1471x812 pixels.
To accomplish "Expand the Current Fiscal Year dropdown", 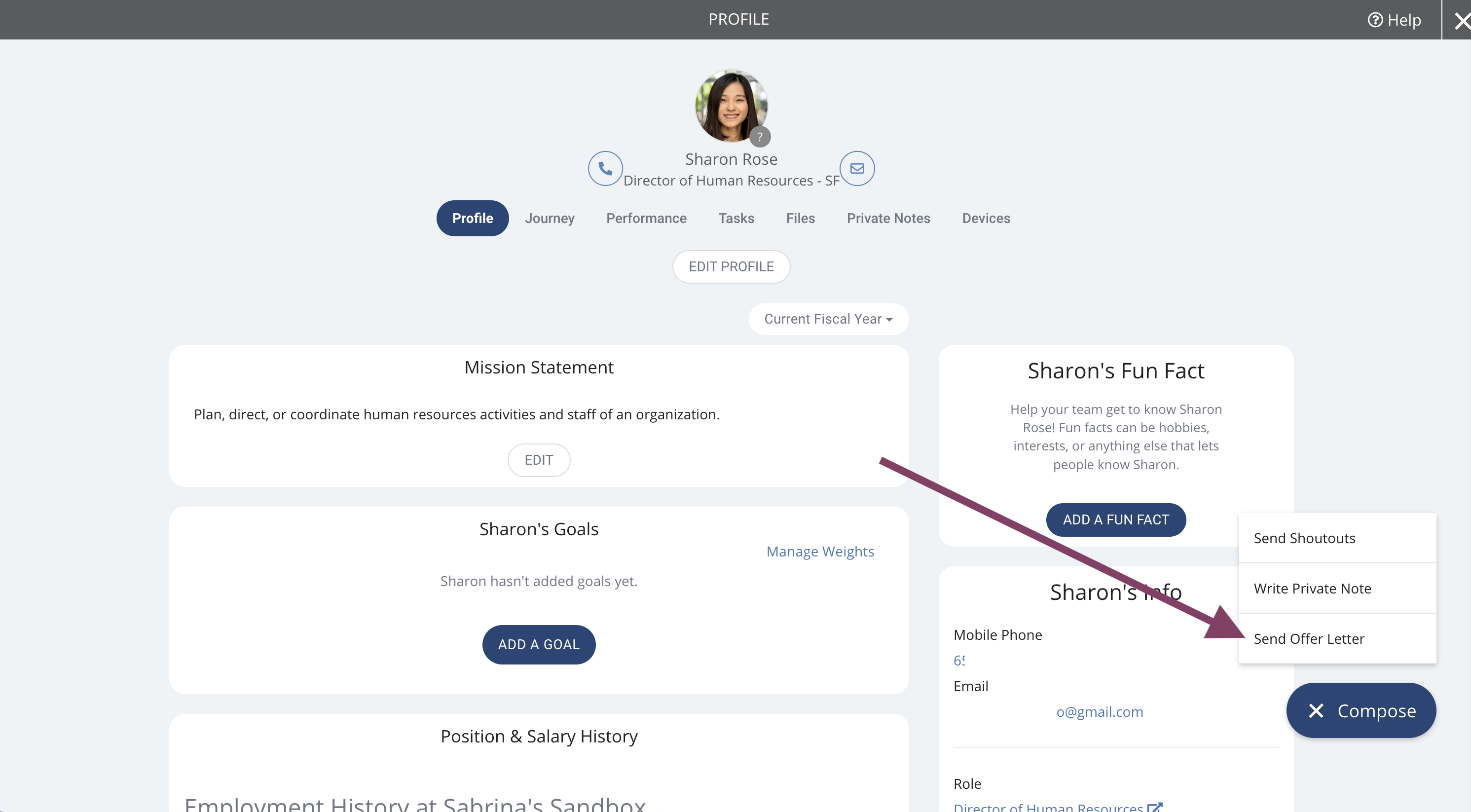I will (x=828, y=319).
